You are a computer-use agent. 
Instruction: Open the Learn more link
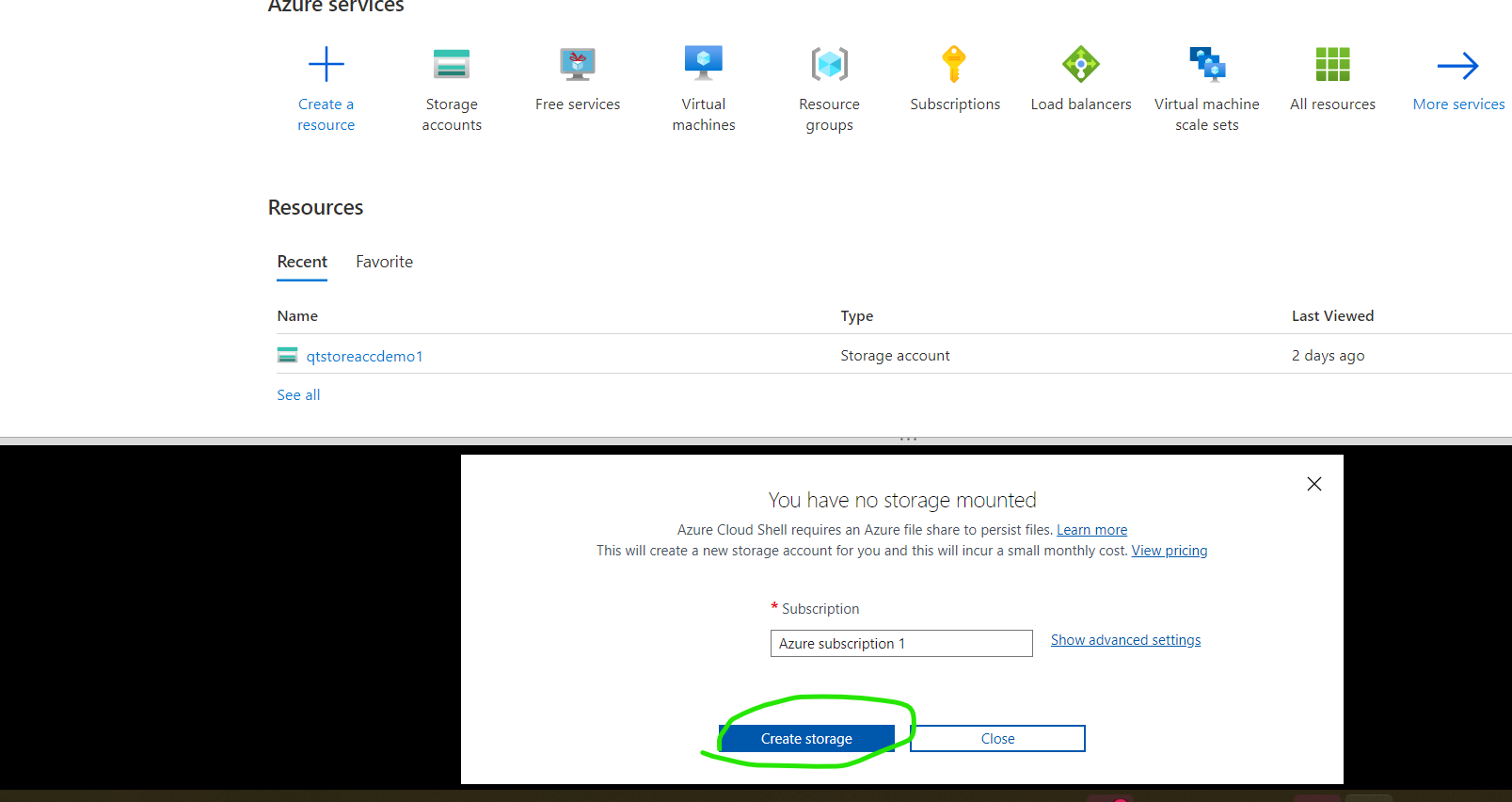click(1091, 530)
